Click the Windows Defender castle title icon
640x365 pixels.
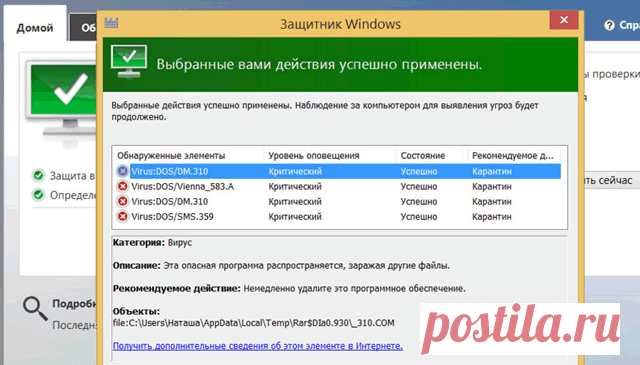coord(111,23)
